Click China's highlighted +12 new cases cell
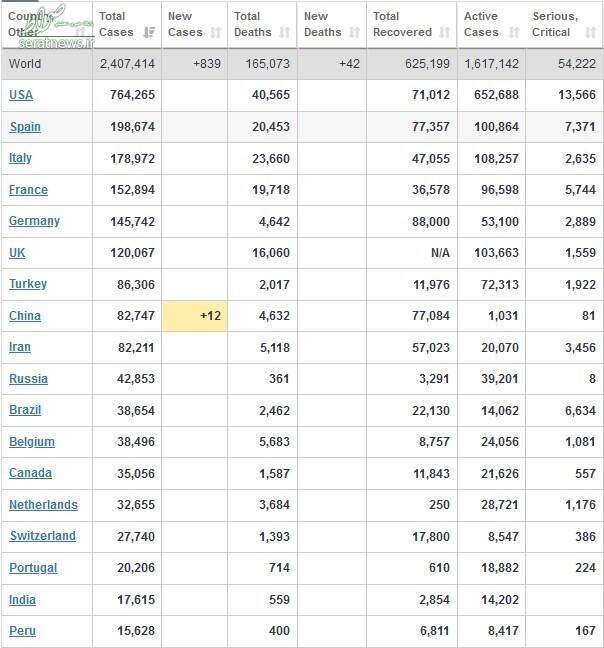 click(x=194, y=316)
